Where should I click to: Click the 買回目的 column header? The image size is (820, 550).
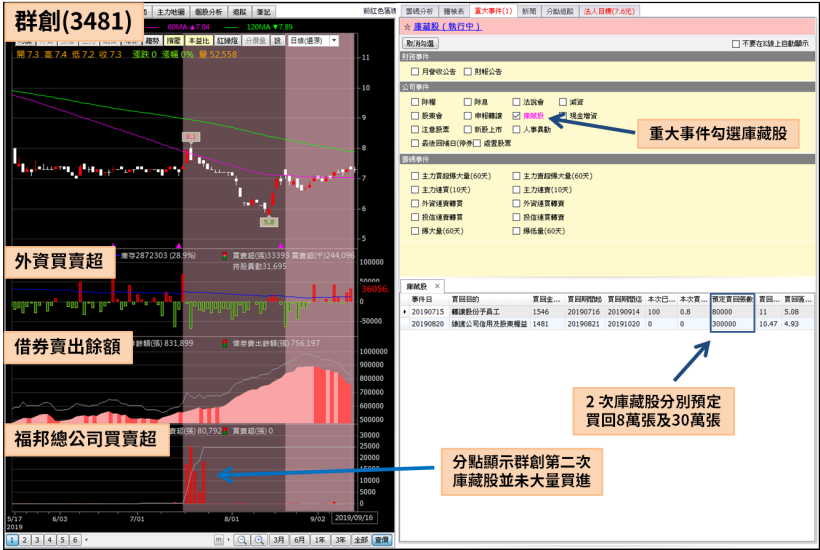pos(490,299)
